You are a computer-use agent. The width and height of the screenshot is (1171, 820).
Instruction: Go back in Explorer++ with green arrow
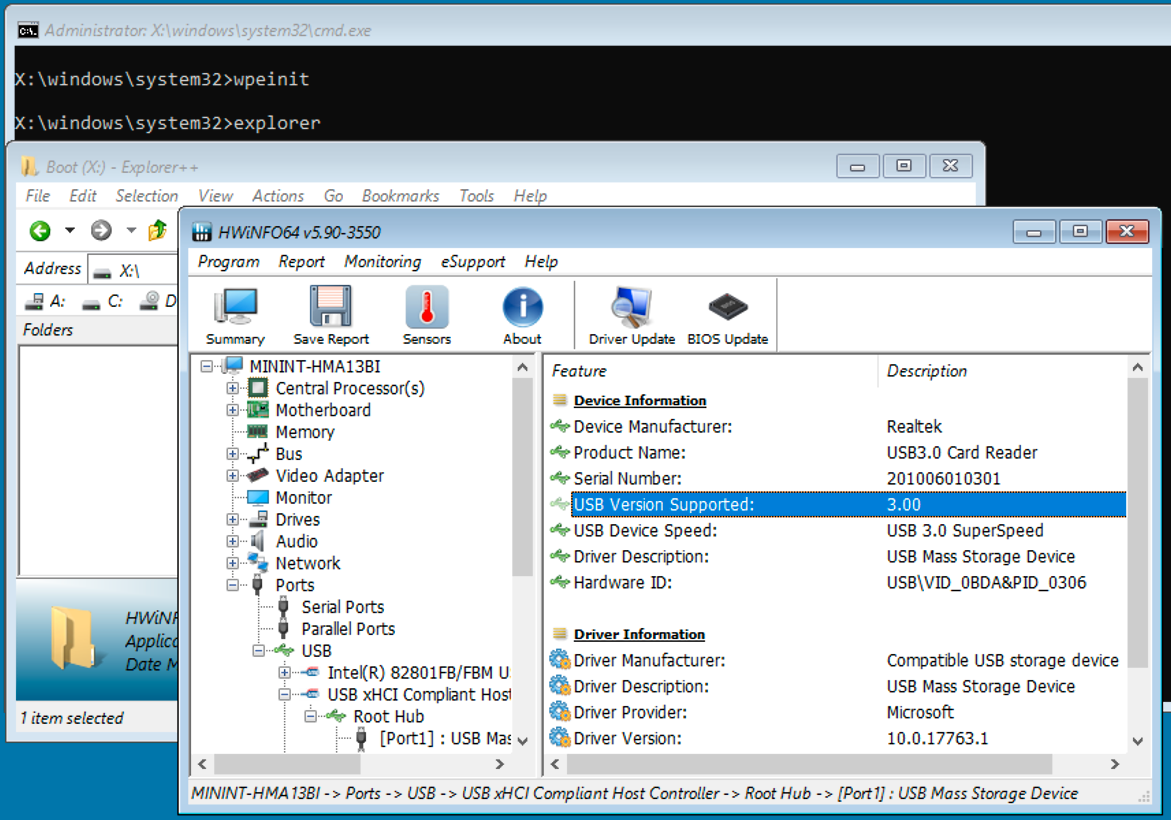(x=40, y=231)
